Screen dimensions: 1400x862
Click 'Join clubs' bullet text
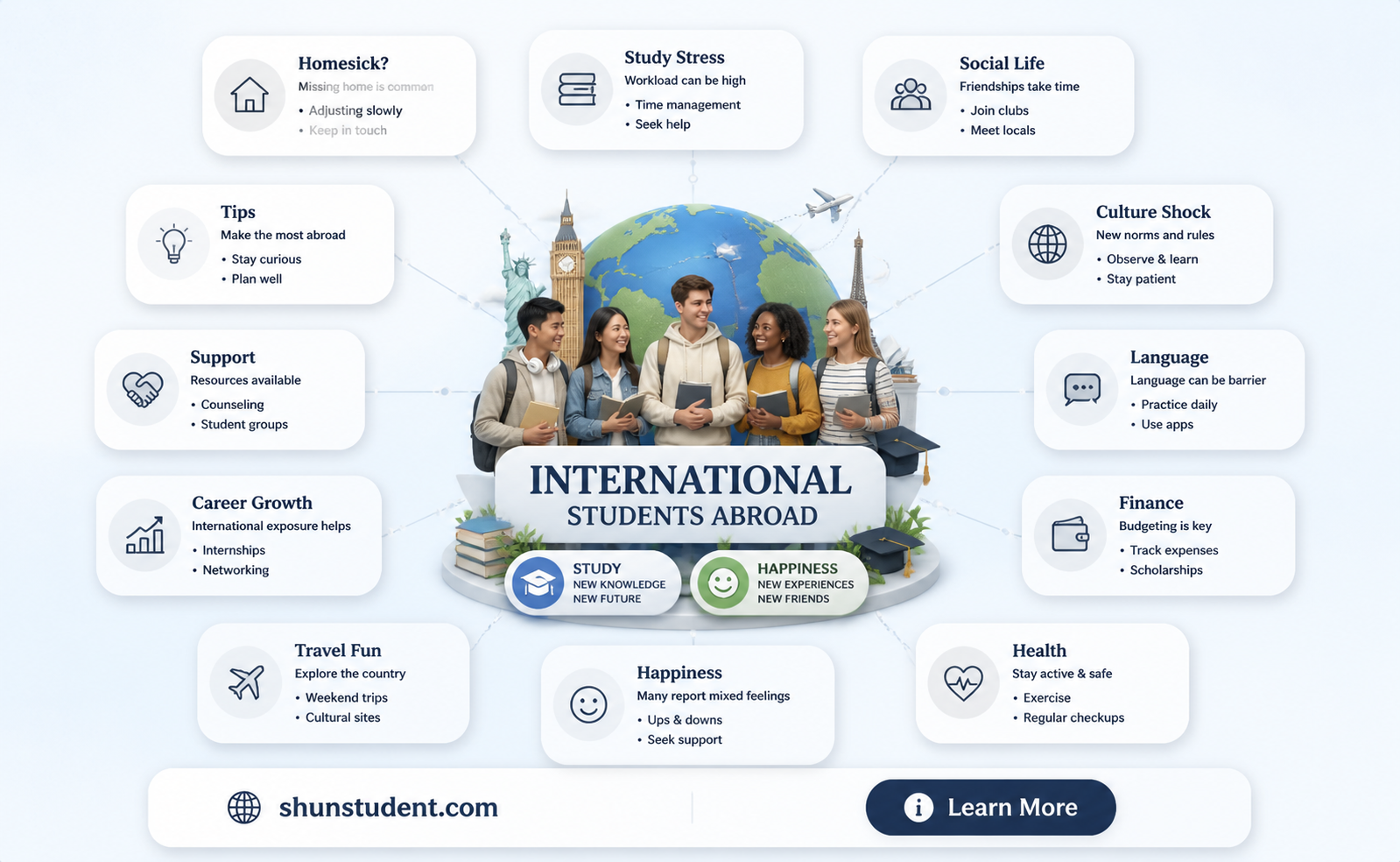[x=999, y=110]
